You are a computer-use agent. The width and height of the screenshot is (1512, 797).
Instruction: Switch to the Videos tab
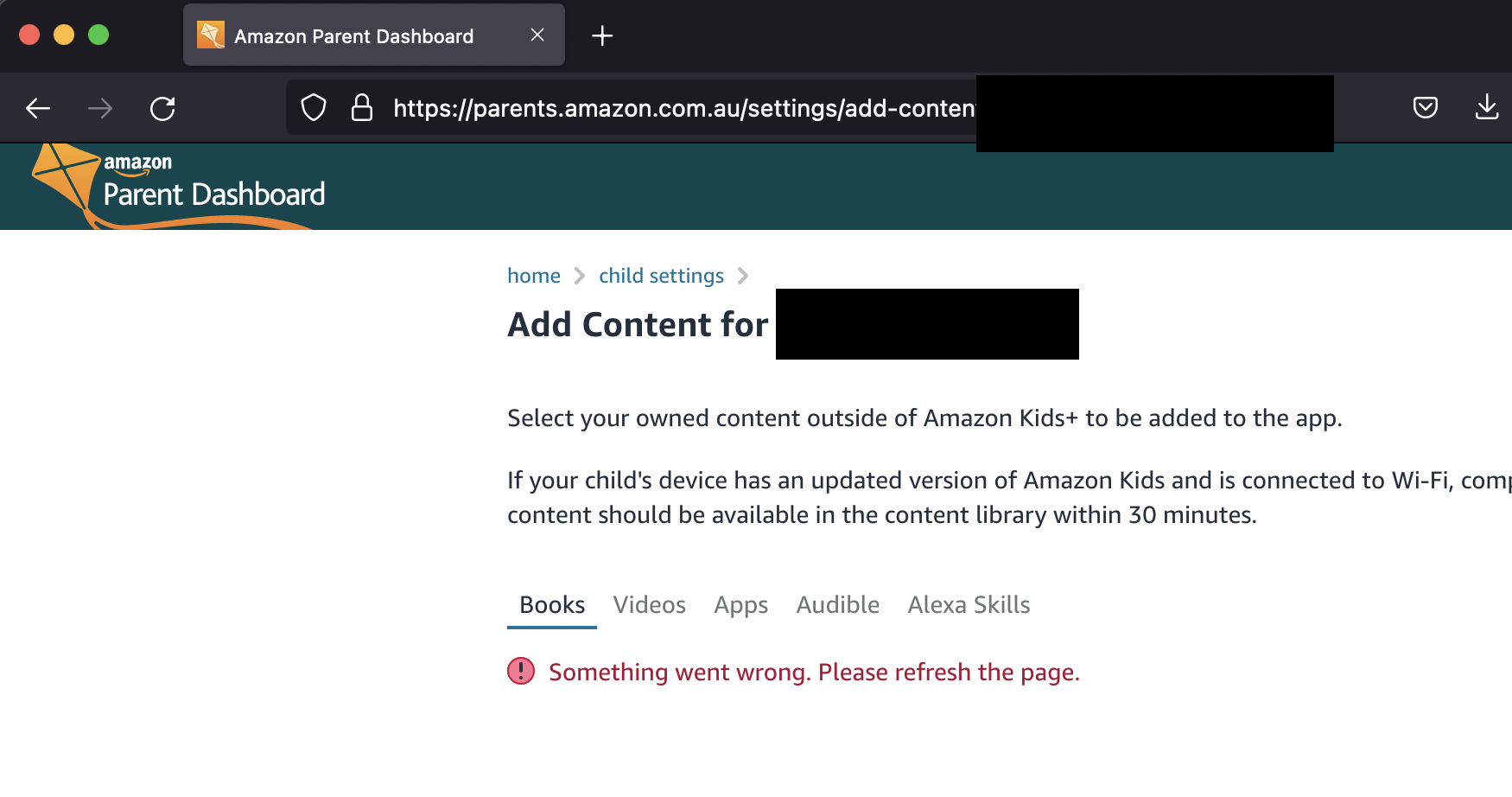click(650, 604)
